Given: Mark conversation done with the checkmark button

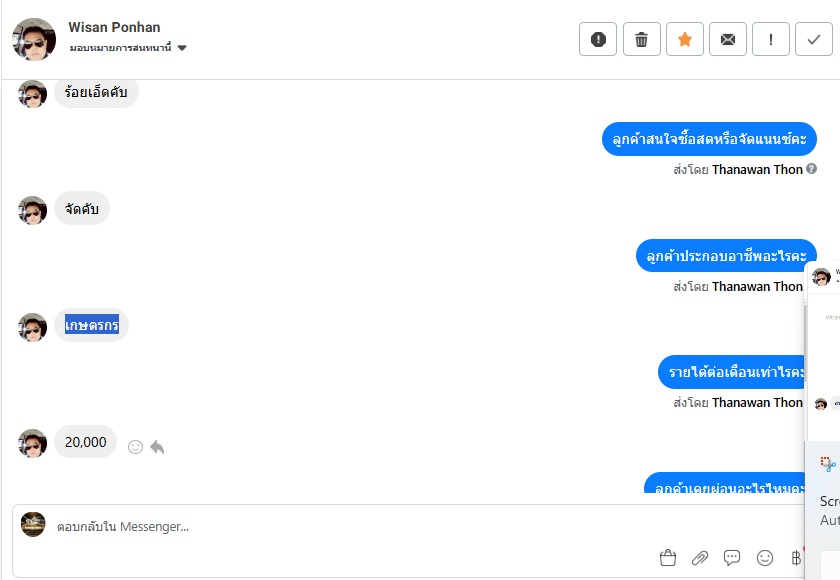Looking at the screenshot, I should 814,39.
